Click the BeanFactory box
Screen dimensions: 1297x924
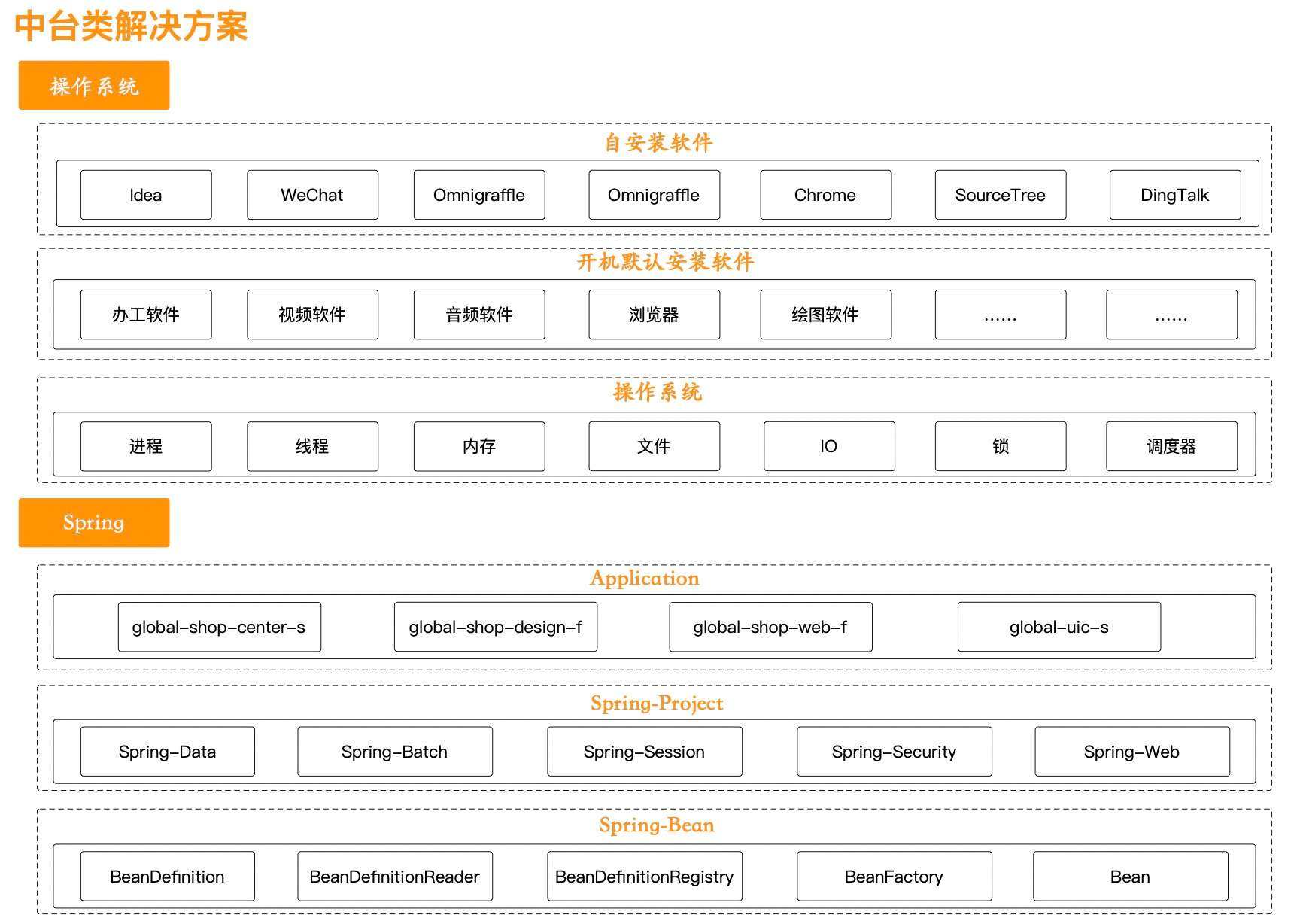tap(895, 877)
